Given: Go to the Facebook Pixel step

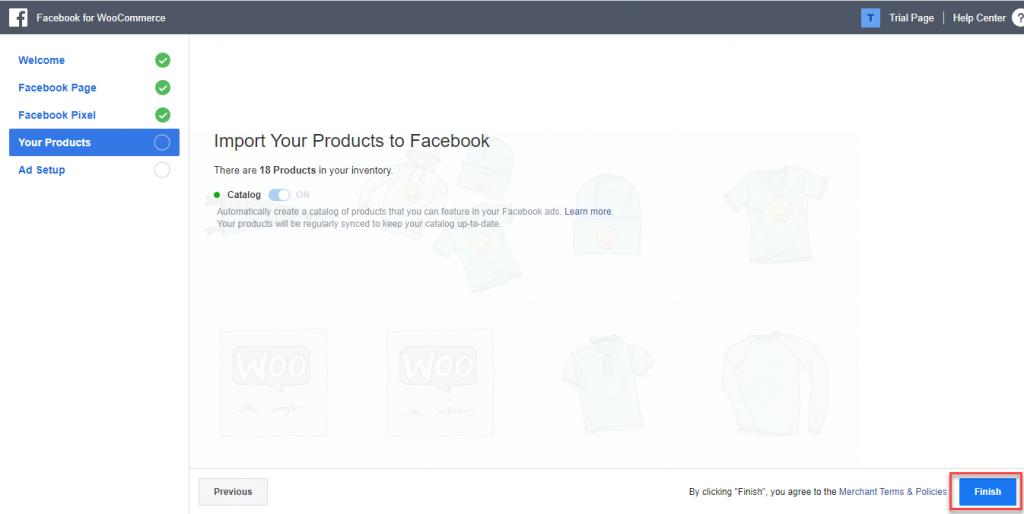Looking at the screenshot, I should [57, 115].
